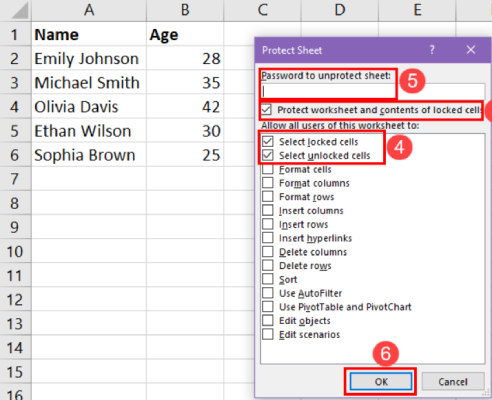
Task: Toggle Protect worksheet and contents of locked cells
Action: pos(266,110)
